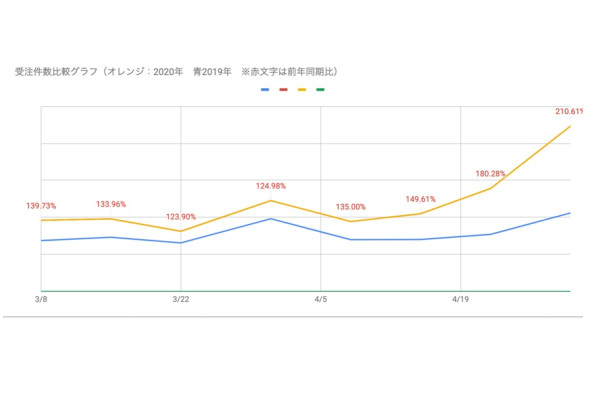Click the 123.90% data label

click(181, 217)
